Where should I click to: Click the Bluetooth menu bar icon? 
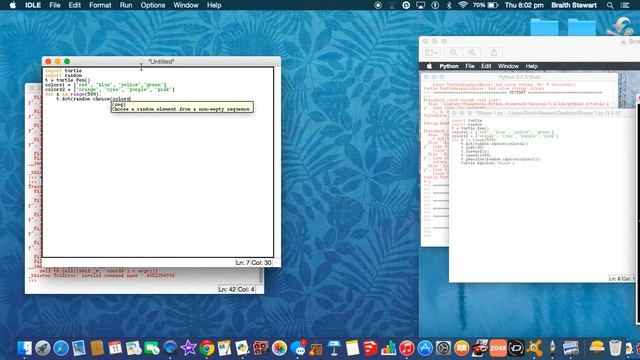click(x=449, y=5)
